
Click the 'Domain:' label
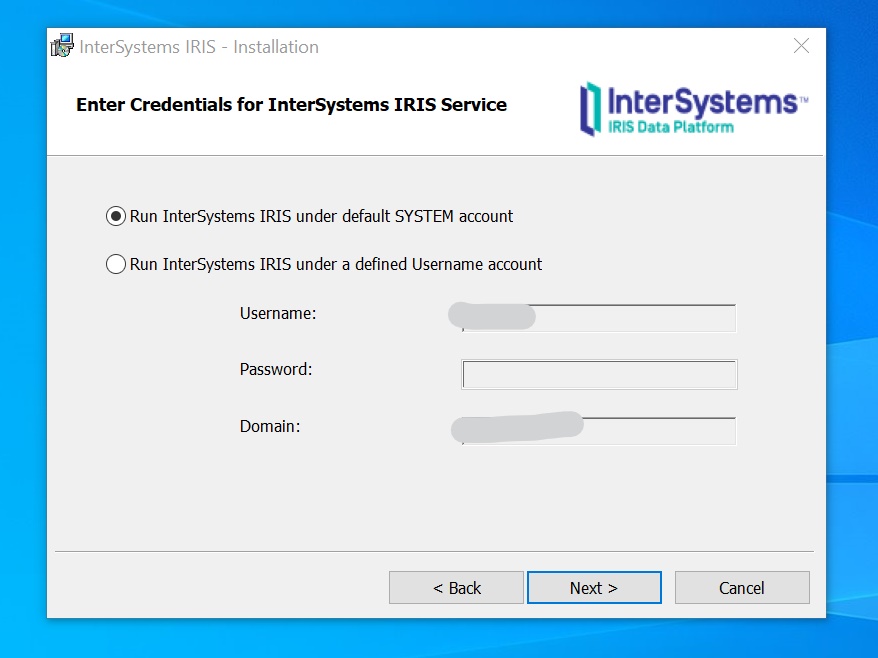[270, 426]
